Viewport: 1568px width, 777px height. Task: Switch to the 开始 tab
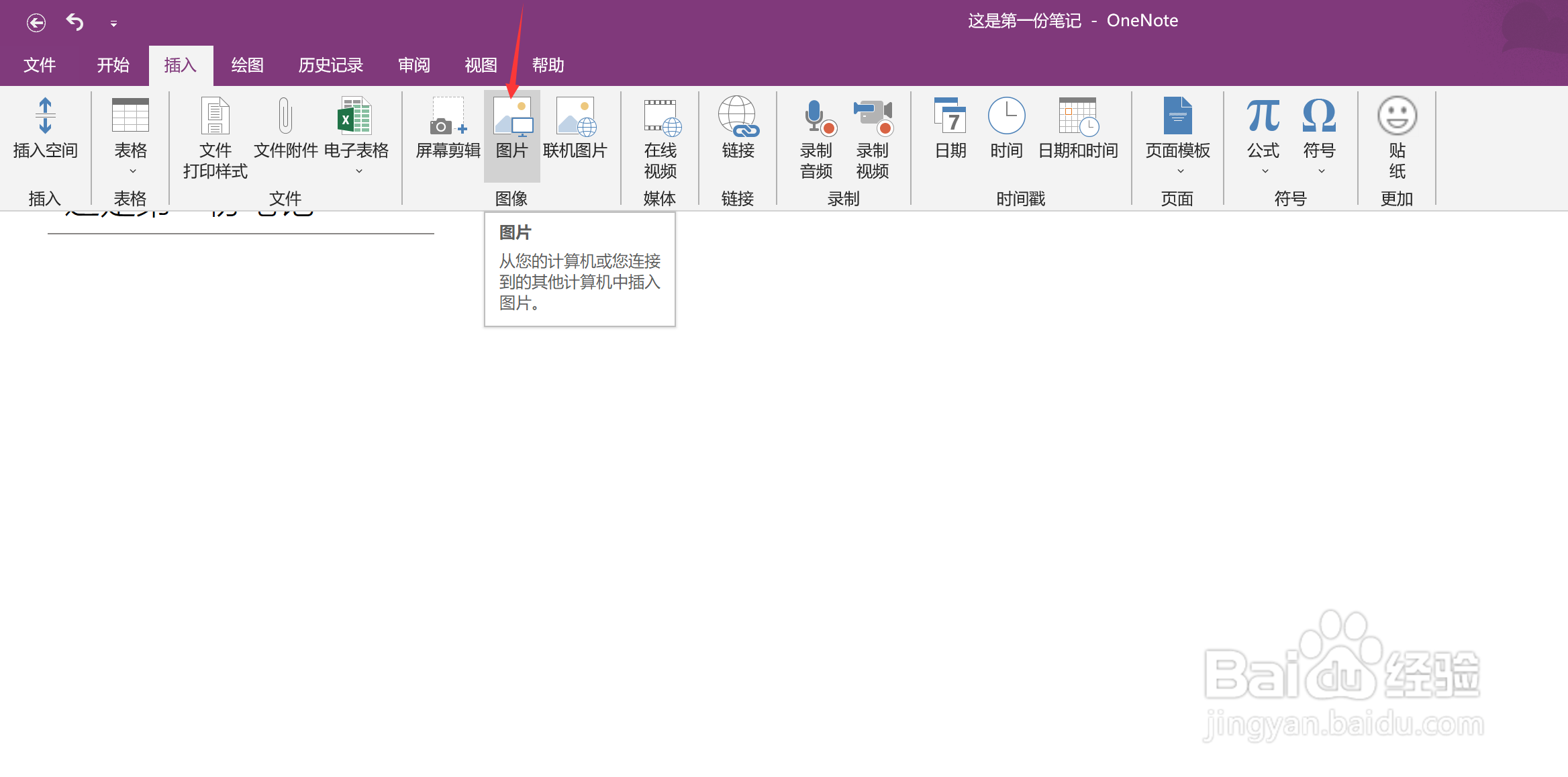coord(113,65)
